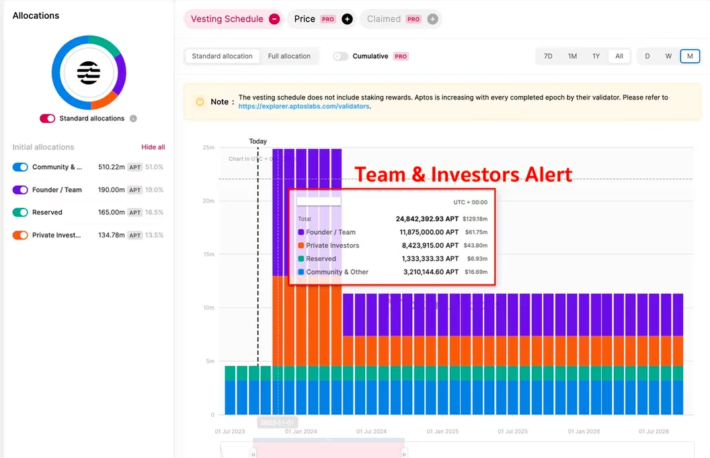Click the 3,210,144.60 APT tooltip value
Screen dimensions: 710x458
pyautogui.click(x=431, y=272)
